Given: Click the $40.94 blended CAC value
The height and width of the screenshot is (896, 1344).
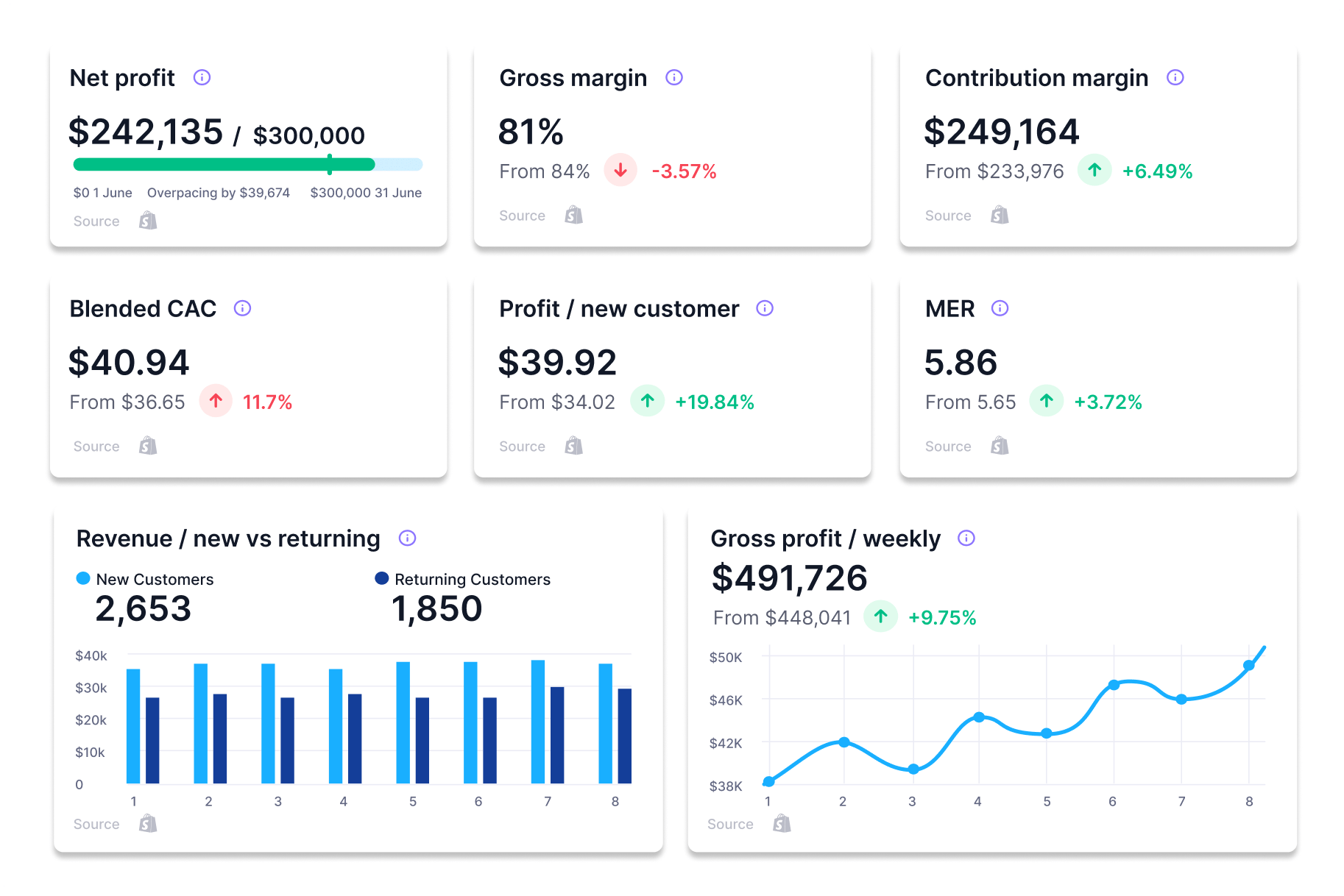Looking at the screenshot, I should click(x=129, y=363).
